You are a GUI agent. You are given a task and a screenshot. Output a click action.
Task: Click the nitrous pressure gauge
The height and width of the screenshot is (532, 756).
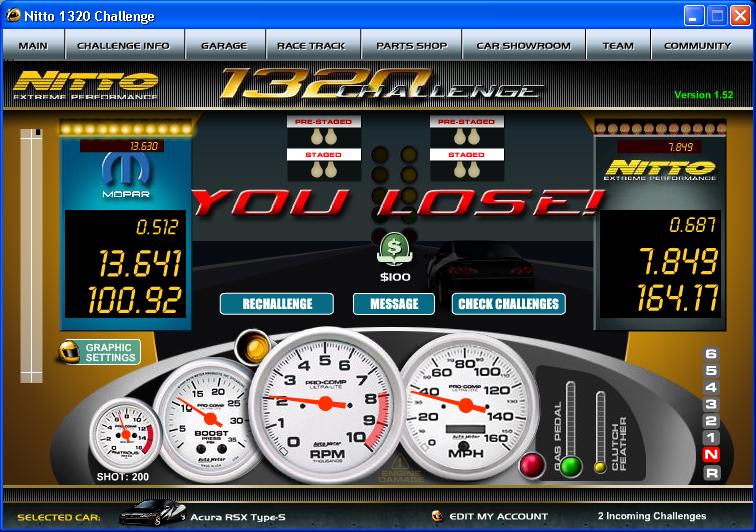click(125, 434)
